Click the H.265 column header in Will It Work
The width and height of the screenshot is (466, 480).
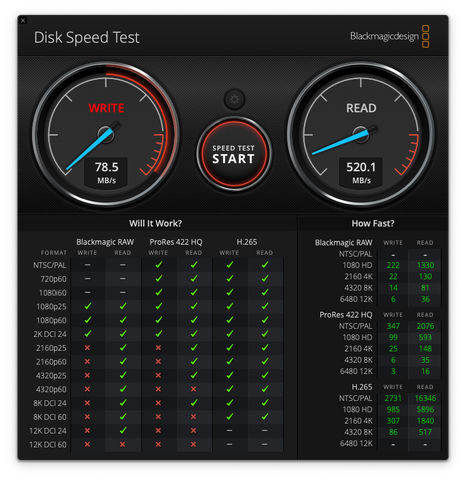(247, 242)
